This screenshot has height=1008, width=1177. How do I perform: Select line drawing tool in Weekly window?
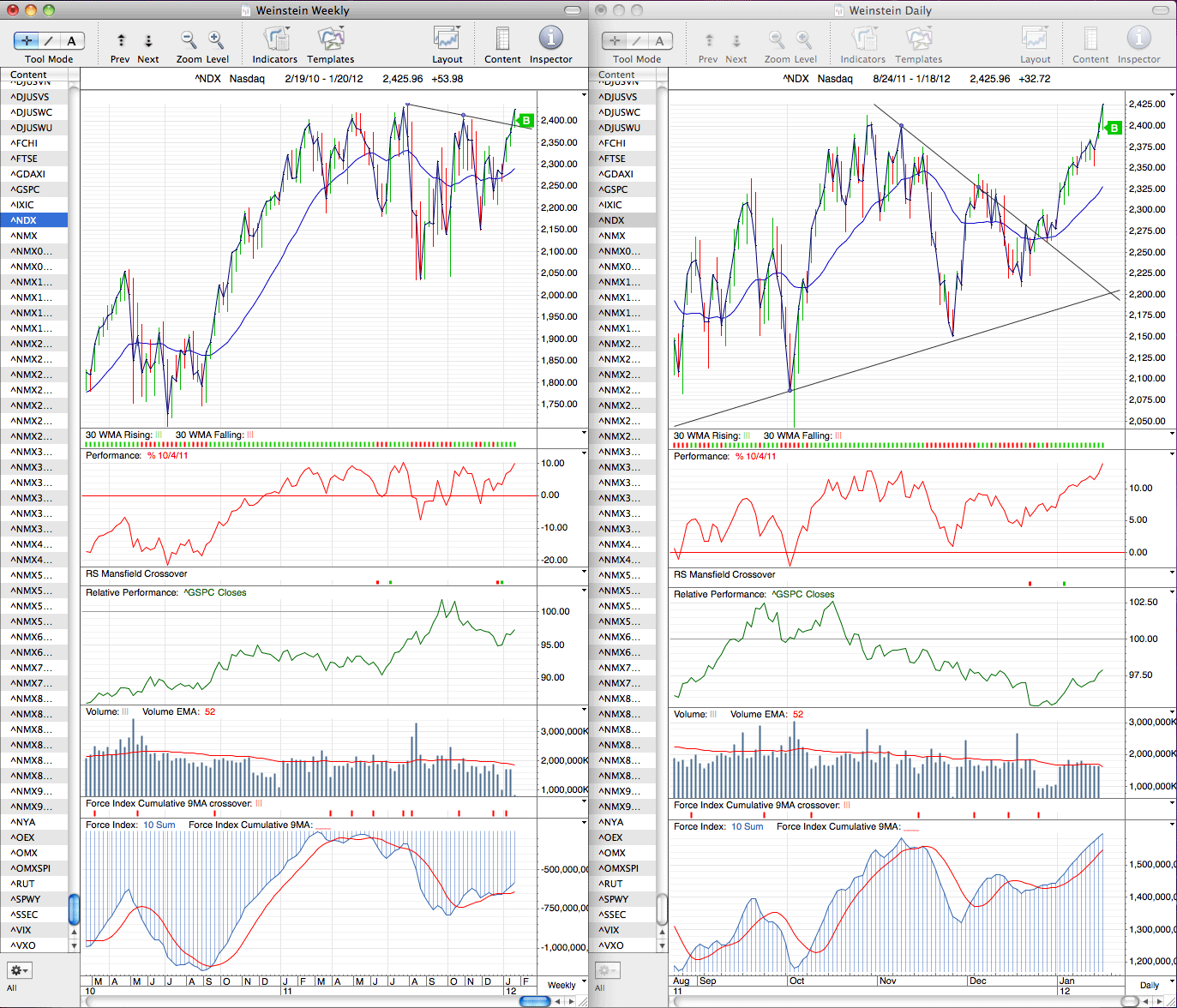point(50,40)
